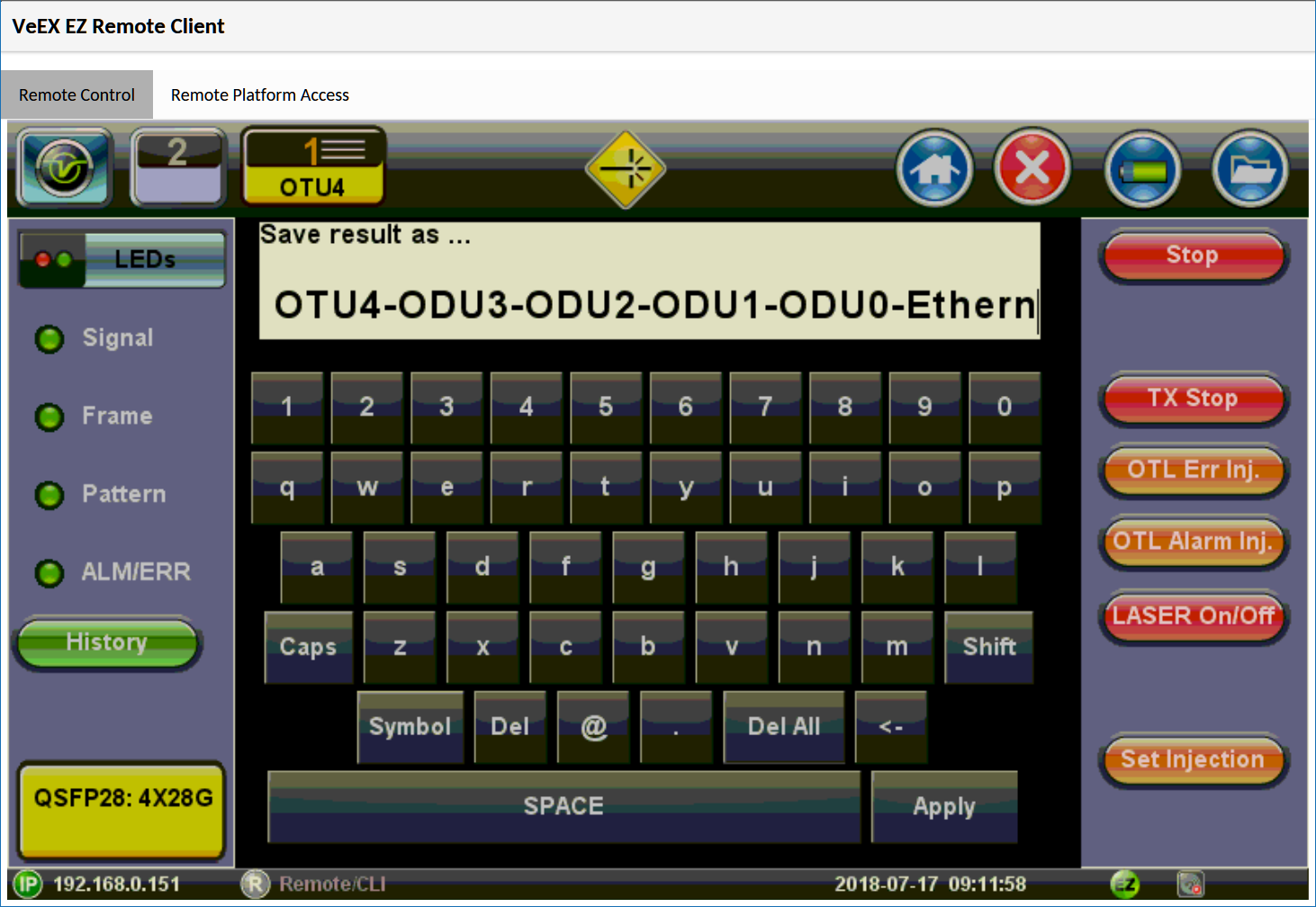
Task: Open the Home screen icon
Action: click(935, 168)
